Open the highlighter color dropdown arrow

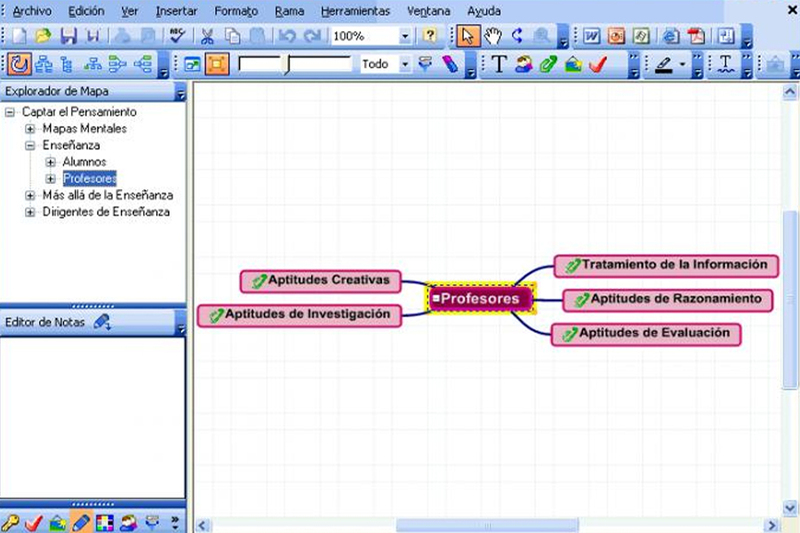(682, 64)
